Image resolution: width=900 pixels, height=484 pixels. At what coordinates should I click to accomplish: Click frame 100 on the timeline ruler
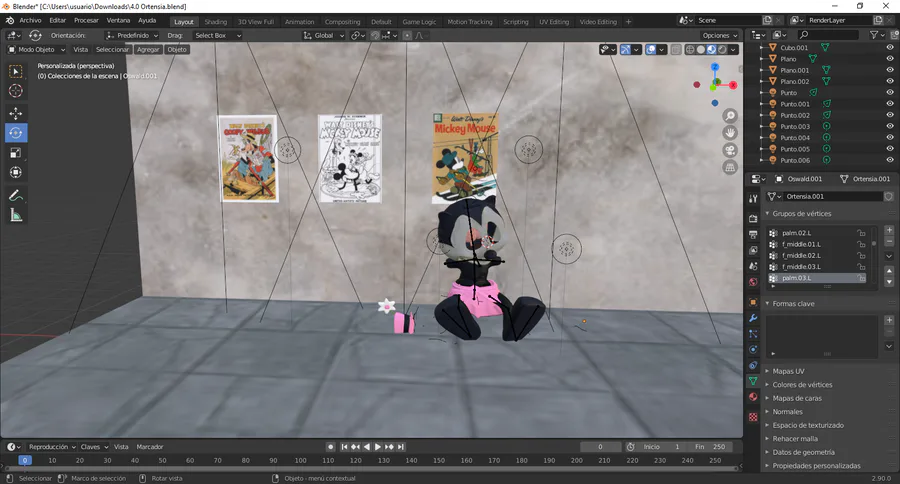pyautogui.click(x=300, y=460)
